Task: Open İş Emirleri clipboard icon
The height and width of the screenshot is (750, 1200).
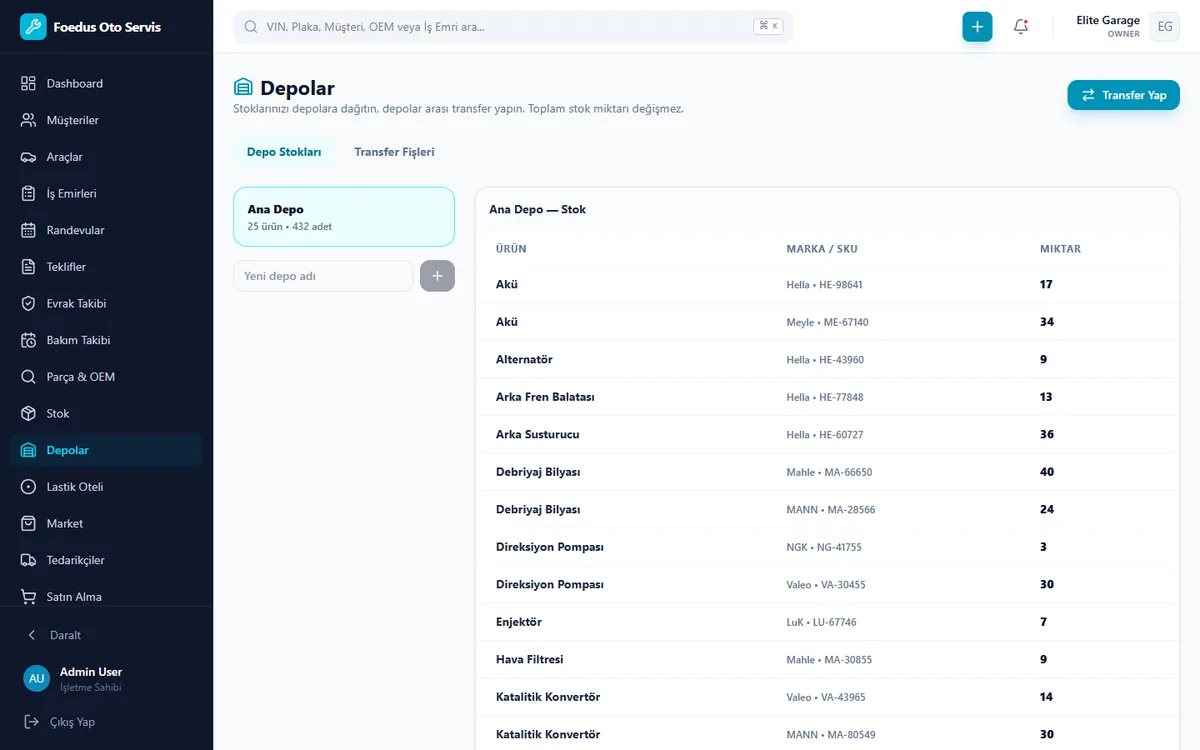Action: click(x=28, y=194)
